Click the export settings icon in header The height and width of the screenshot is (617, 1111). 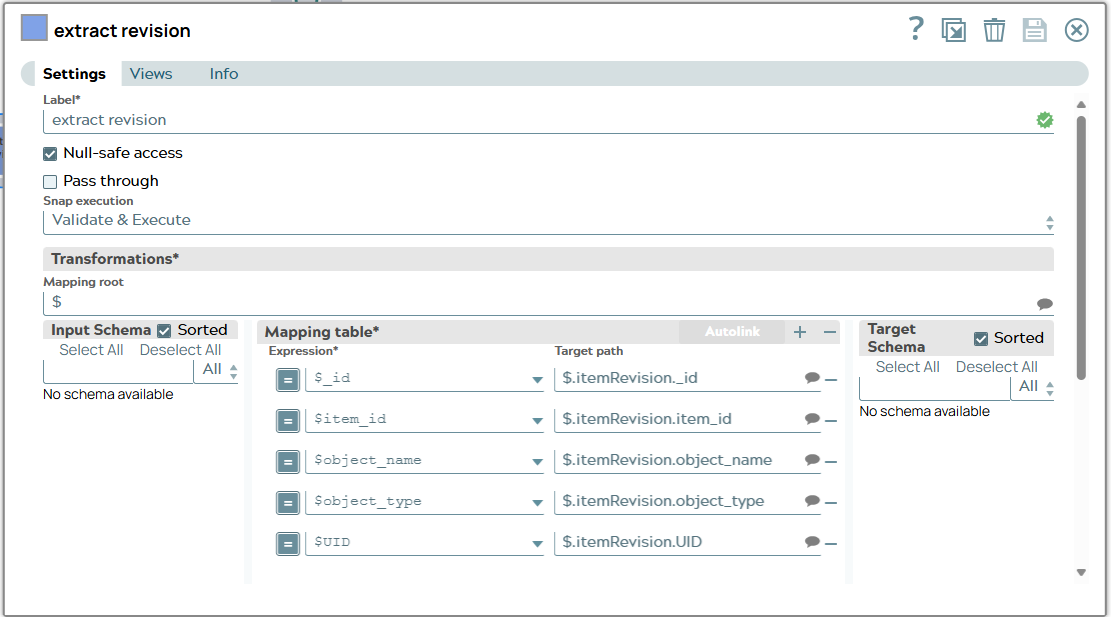953,30
